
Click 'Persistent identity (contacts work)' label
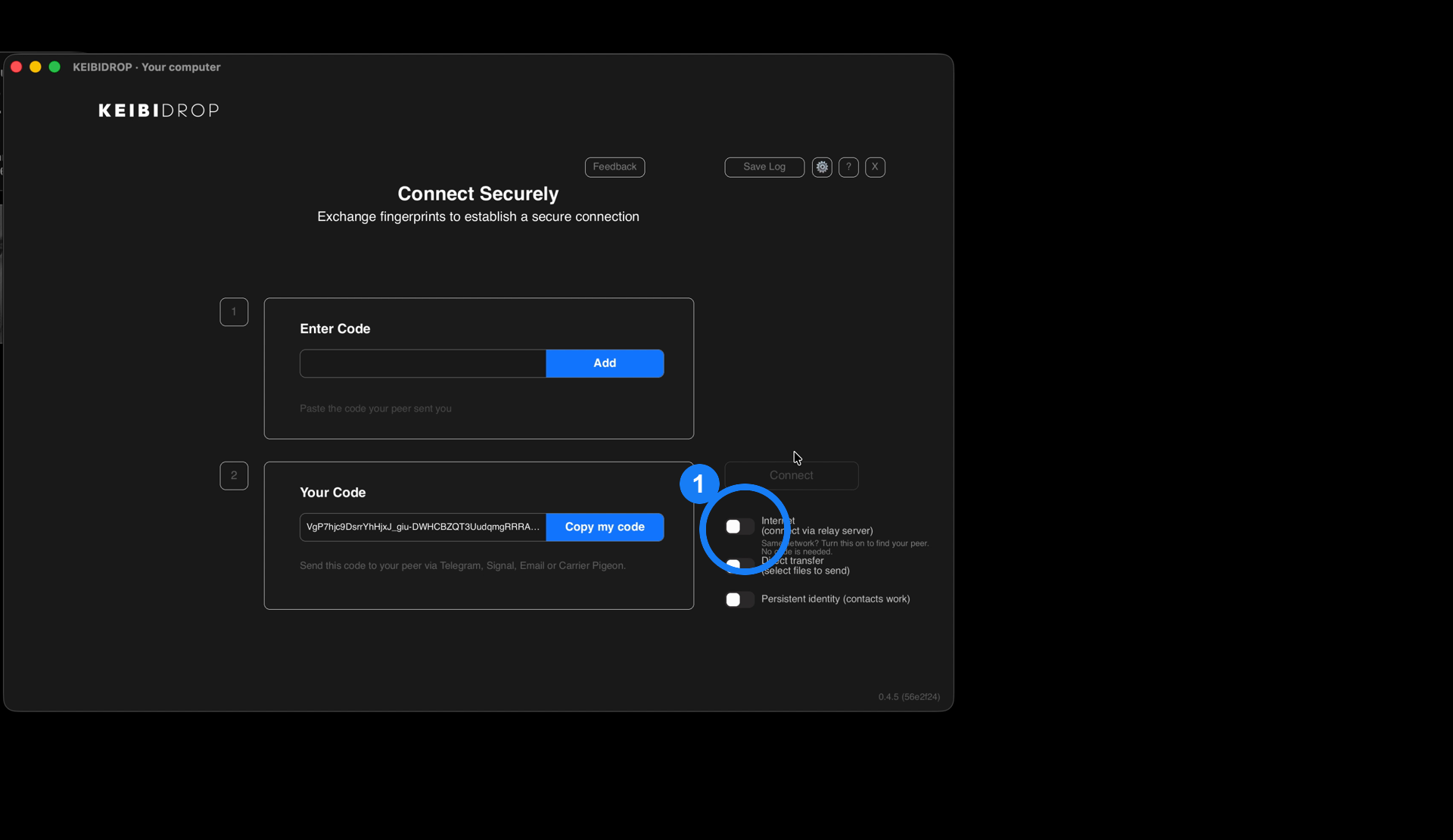pyautogui.click(x=835, y=599)
